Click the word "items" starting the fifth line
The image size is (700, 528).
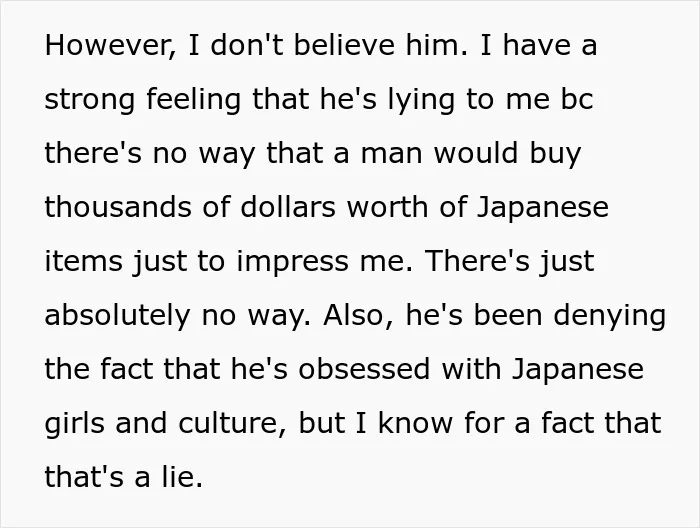pyautogui.click(x=83, y=261)
